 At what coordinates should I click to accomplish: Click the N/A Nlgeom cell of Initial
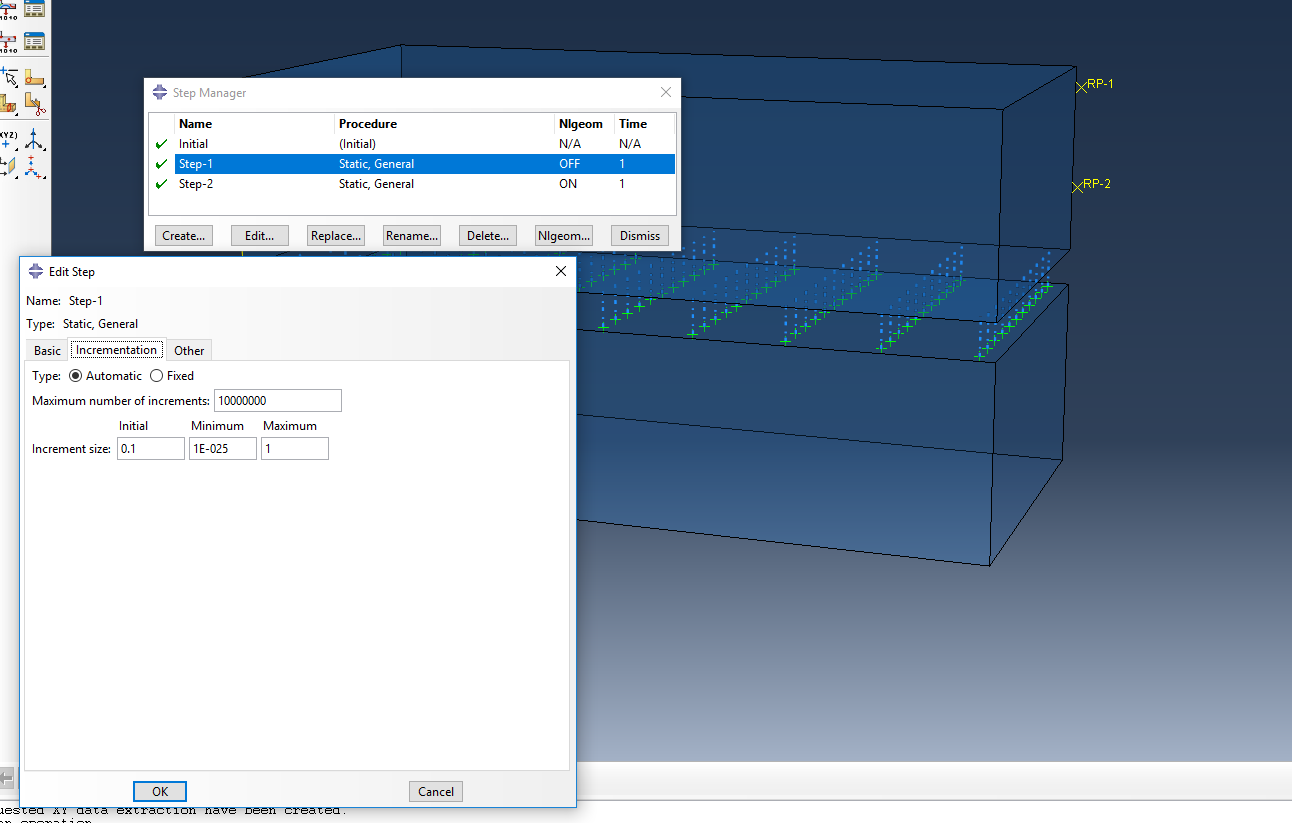[x=570, y=144]
